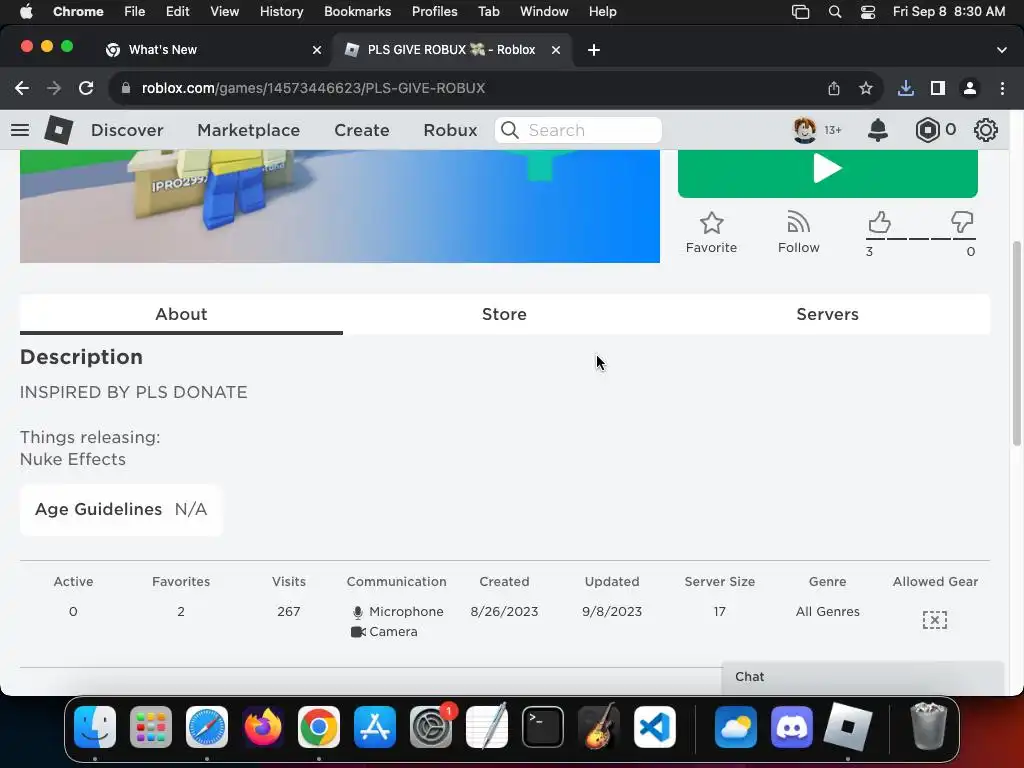Open the Chrome three-dot menu
This screenshot has width=1024, height=768.
click(1002, 88)
